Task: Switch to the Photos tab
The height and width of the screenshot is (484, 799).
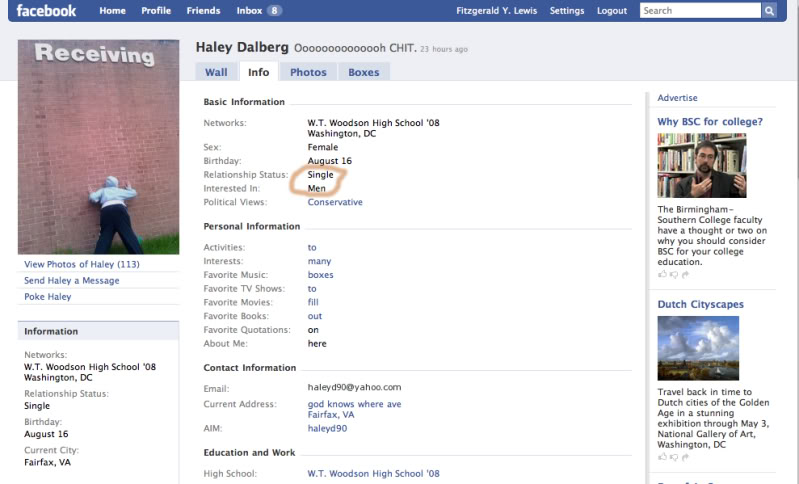Action: (308, 72)
